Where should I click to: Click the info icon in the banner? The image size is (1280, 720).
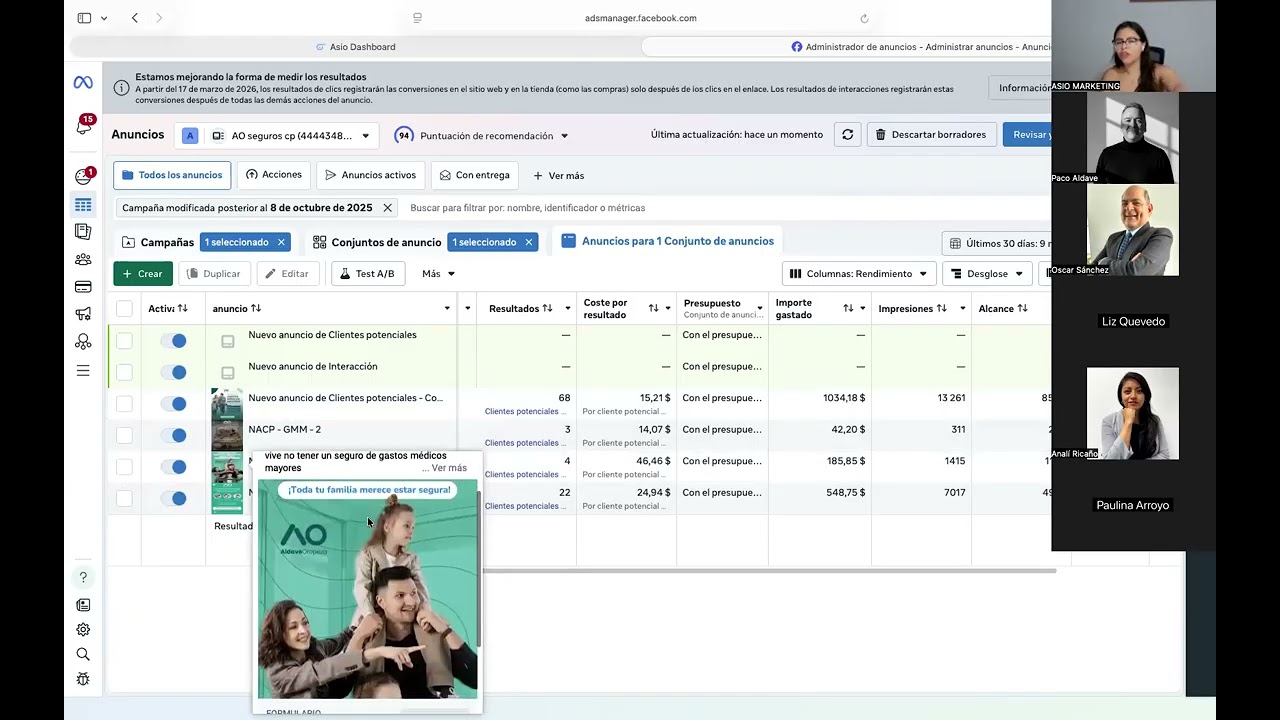(121, 88)
